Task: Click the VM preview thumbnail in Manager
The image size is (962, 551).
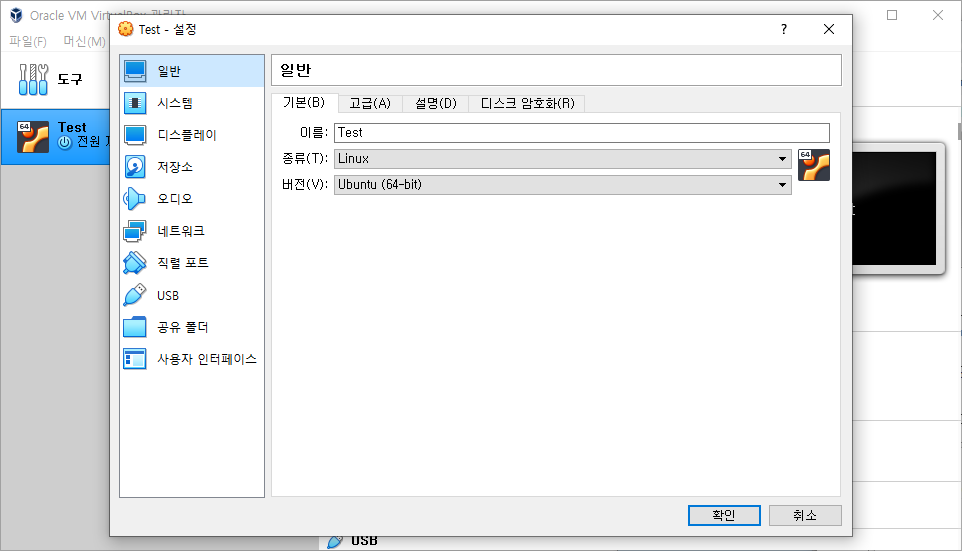Action: pos(895,209)
